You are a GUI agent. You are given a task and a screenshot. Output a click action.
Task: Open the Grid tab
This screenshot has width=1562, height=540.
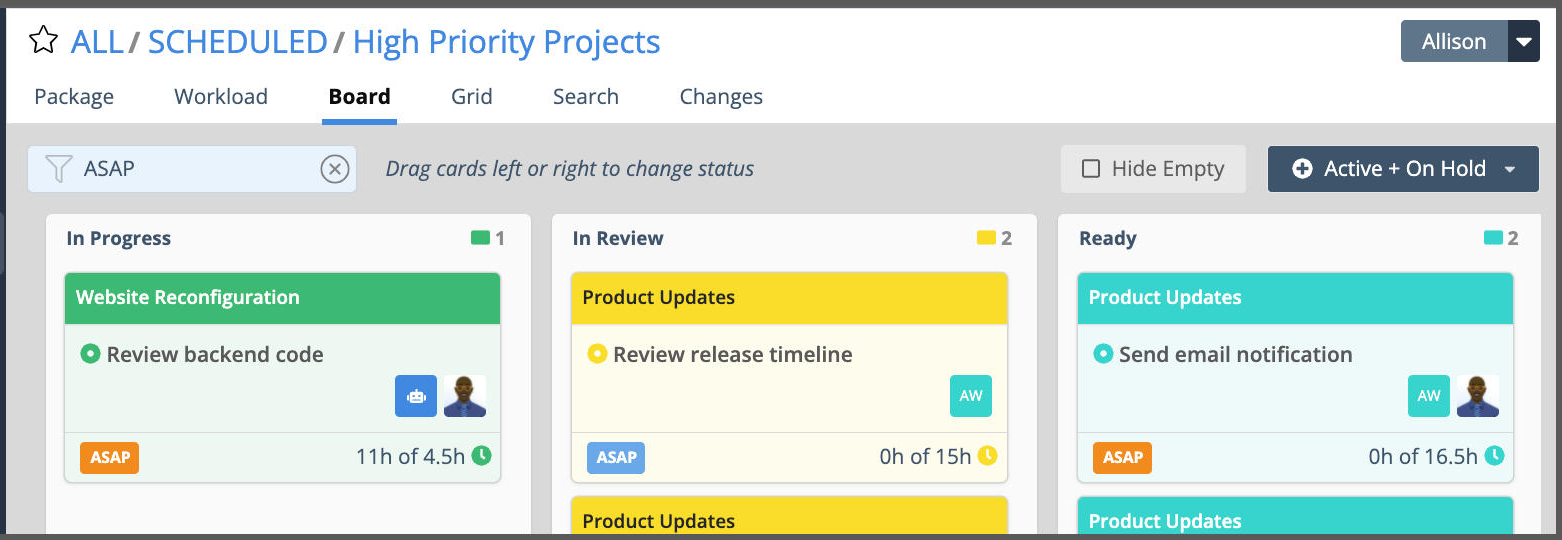click(471, 97)
